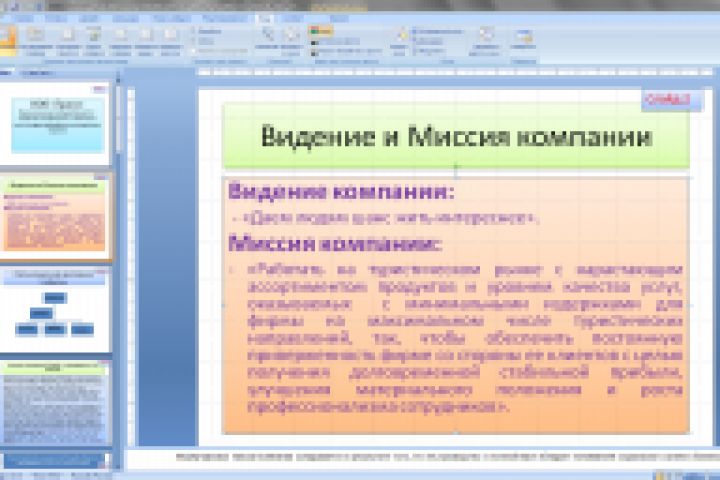Open the Zoom dialog from ribbon
Image resolution: width=720 pixels, height=480 pixels.
267,40
